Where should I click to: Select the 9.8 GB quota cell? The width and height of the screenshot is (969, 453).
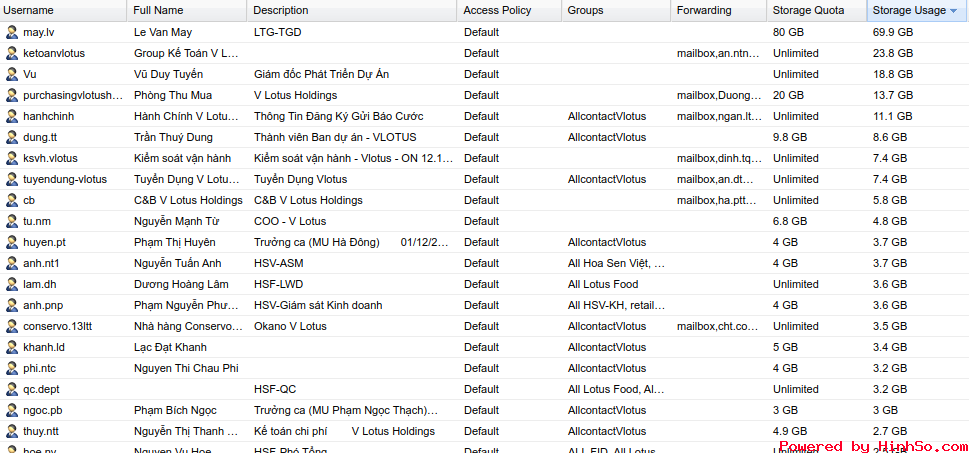(x=790, y=137)
